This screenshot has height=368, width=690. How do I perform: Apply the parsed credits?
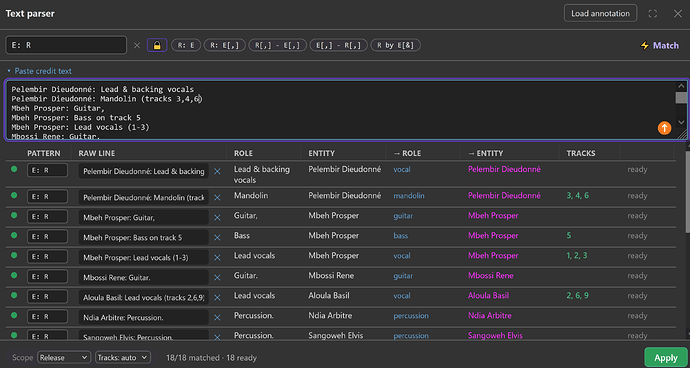(665, 358)
